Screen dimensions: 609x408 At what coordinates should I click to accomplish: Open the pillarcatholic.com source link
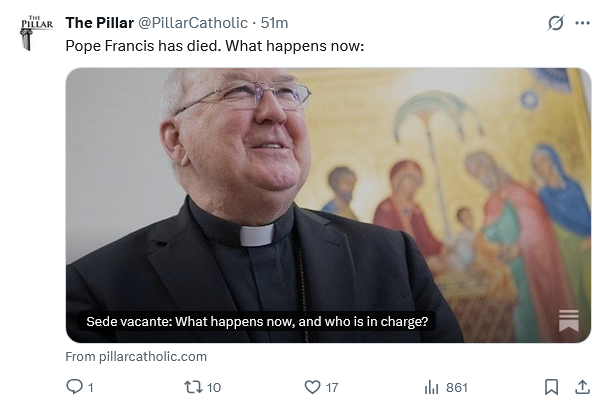[136, 356]
